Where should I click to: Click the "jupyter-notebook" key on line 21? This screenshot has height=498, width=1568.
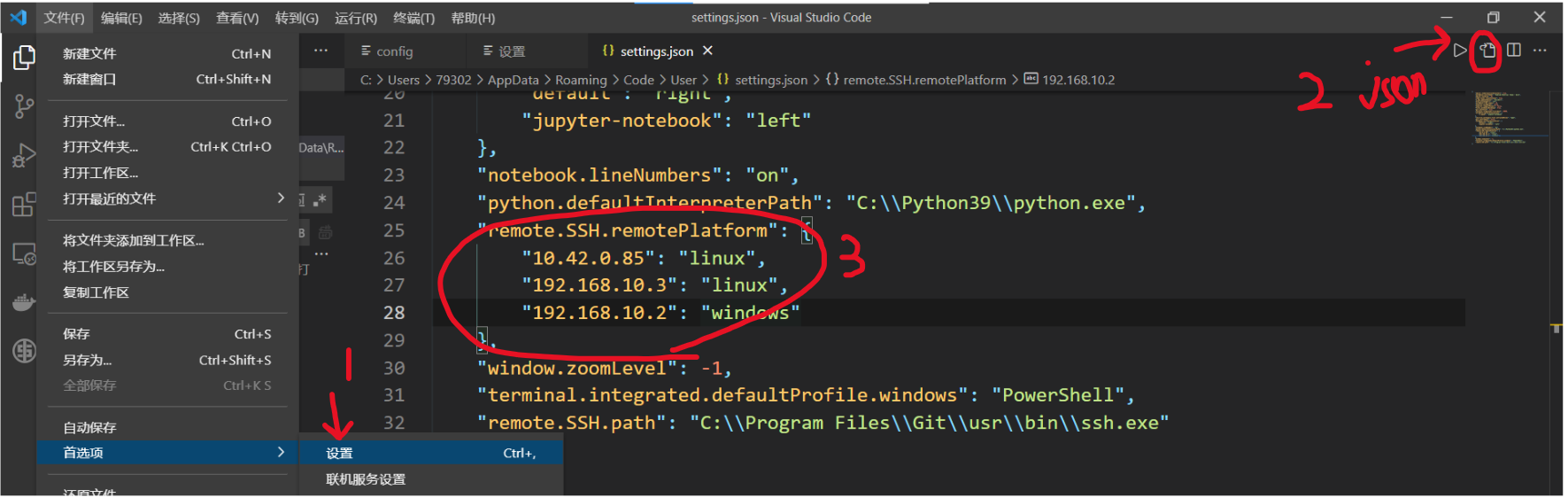point(622,121)
